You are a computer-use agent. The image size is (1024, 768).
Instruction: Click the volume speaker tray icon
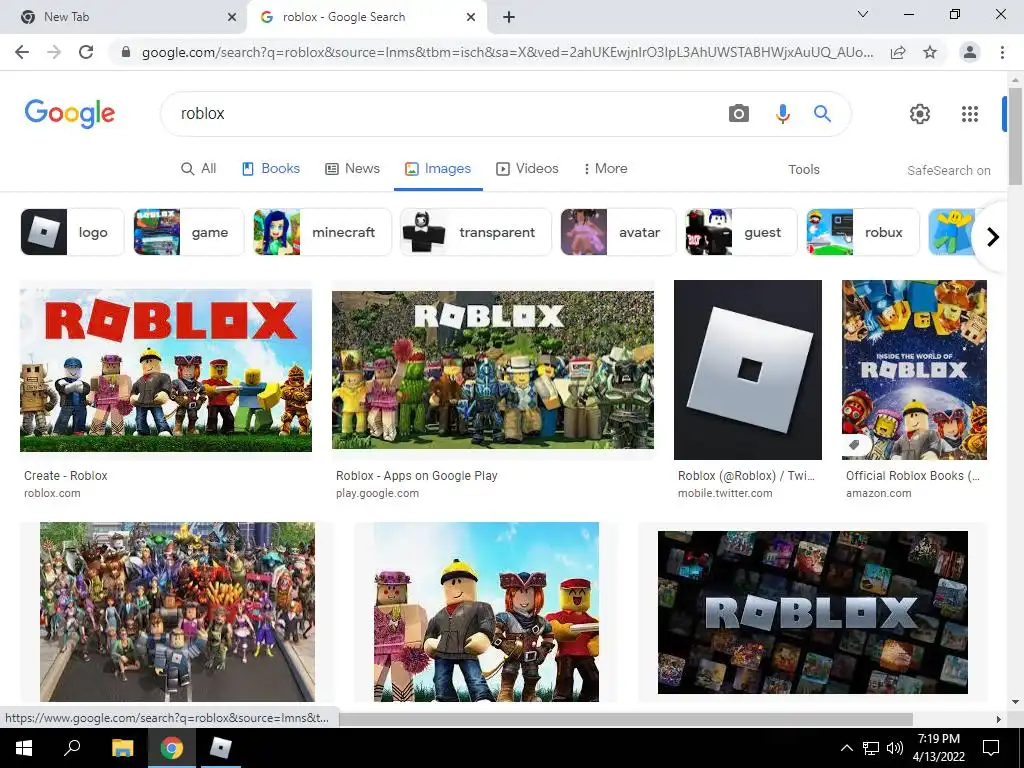[x=895, y=748]
